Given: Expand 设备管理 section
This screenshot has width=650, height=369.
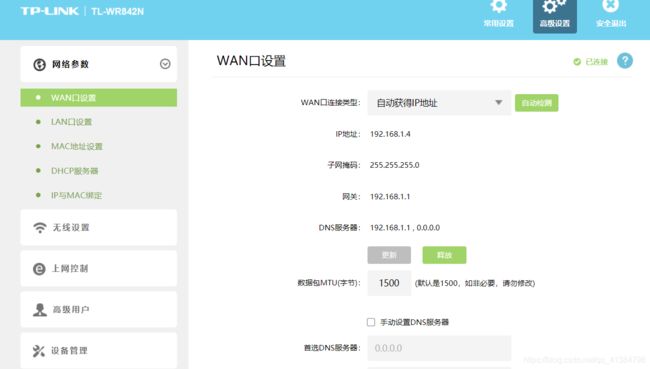Looking at the screenshot, I should click(x=99, y=350).
